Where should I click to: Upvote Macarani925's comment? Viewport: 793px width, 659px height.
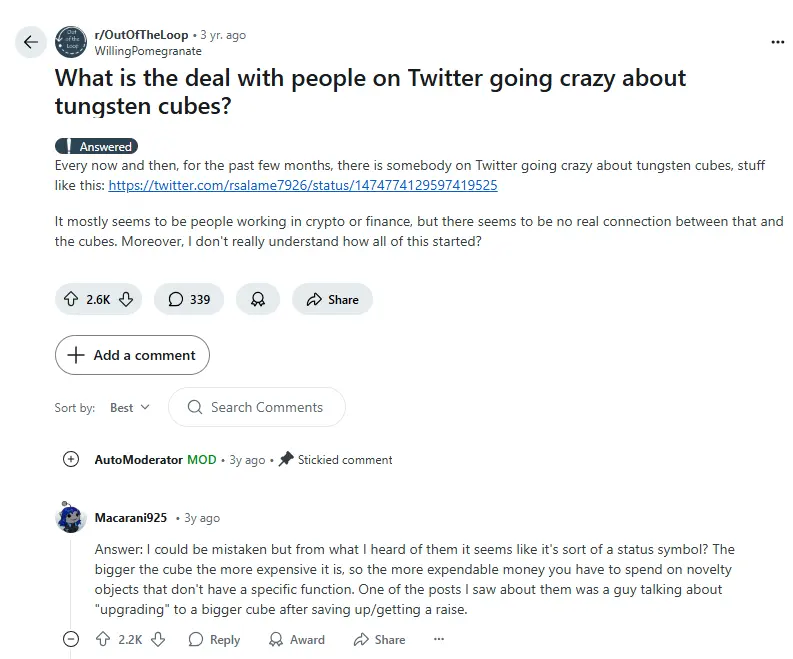(x=102, y=639)
